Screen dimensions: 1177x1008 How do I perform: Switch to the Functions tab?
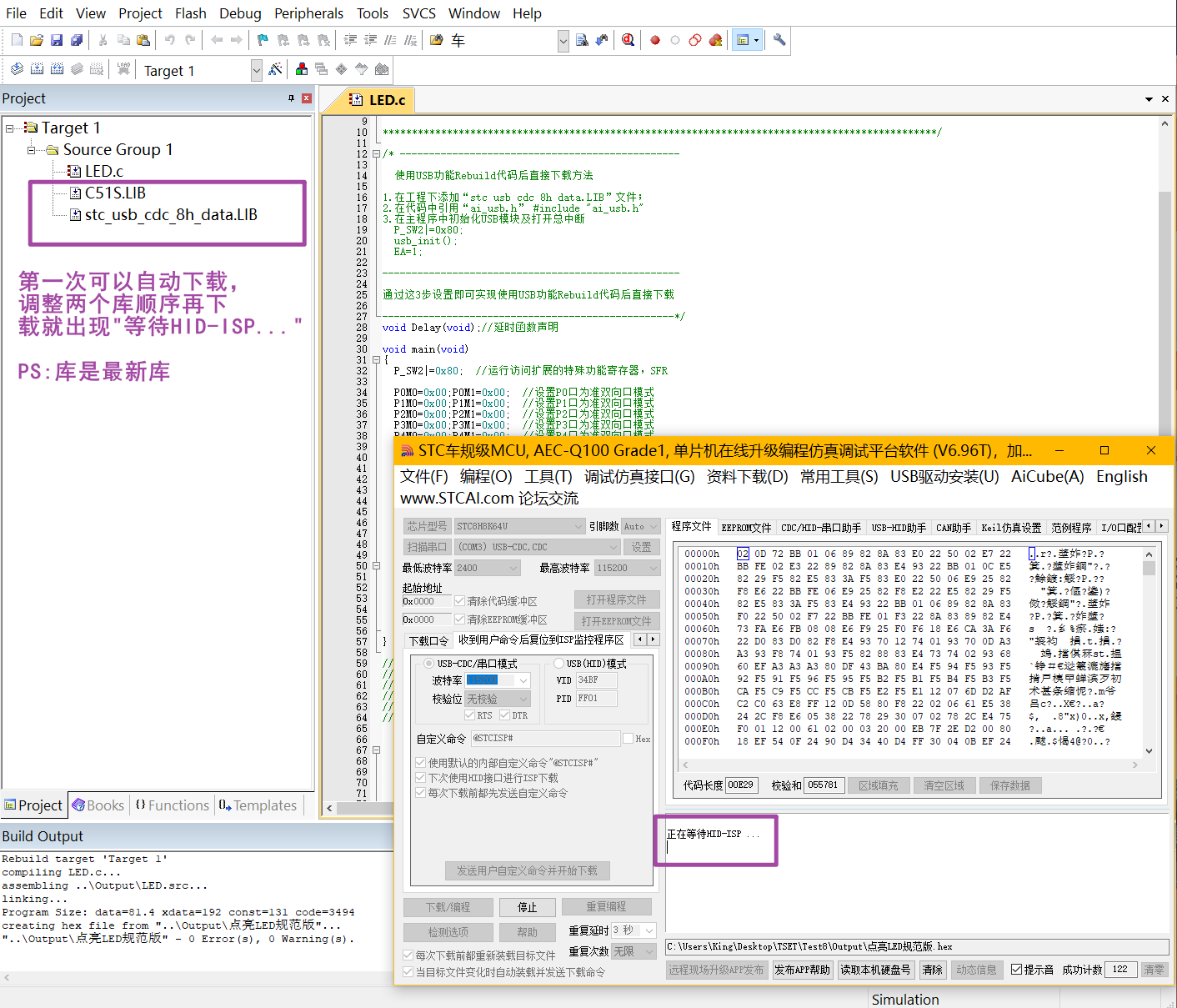click(x=172, y=805)
